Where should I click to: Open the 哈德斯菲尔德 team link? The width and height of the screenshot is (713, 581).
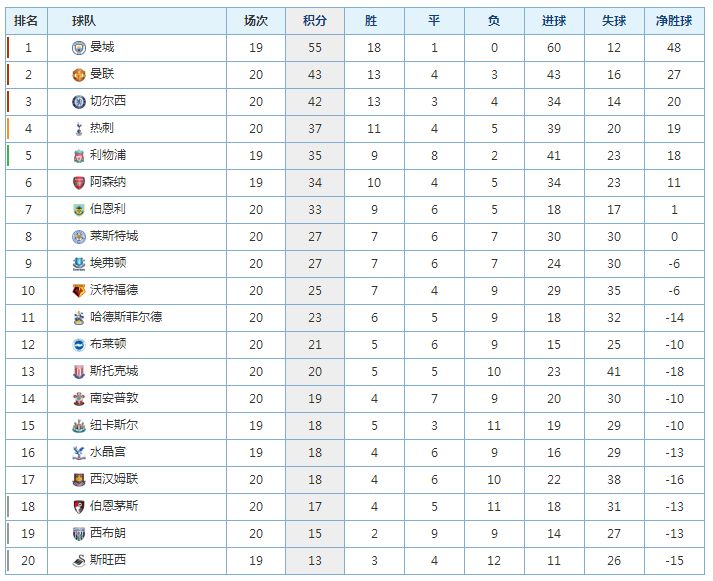126,317
